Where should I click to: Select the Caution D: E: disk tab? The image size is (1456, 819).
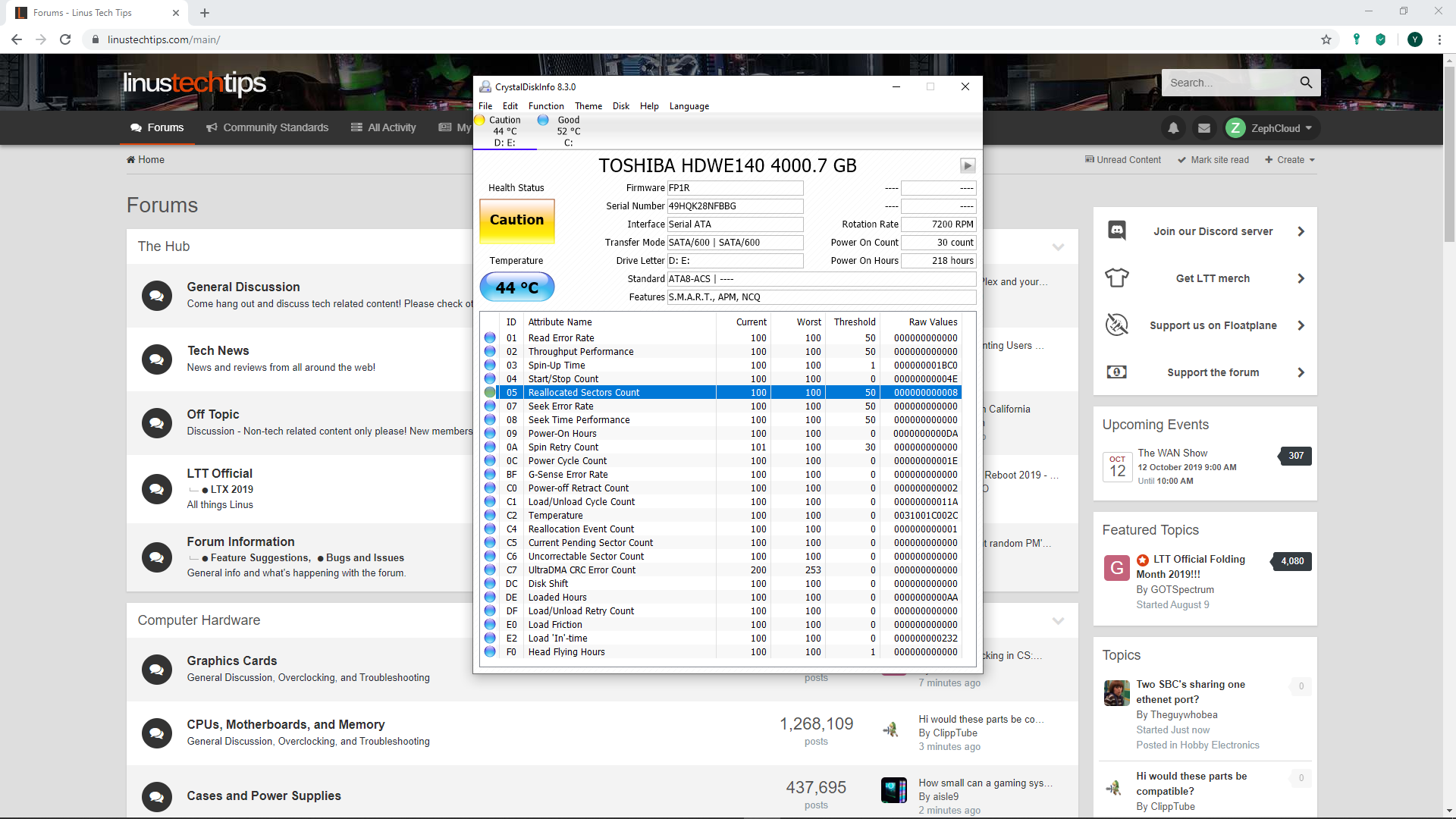click(504, 131)
